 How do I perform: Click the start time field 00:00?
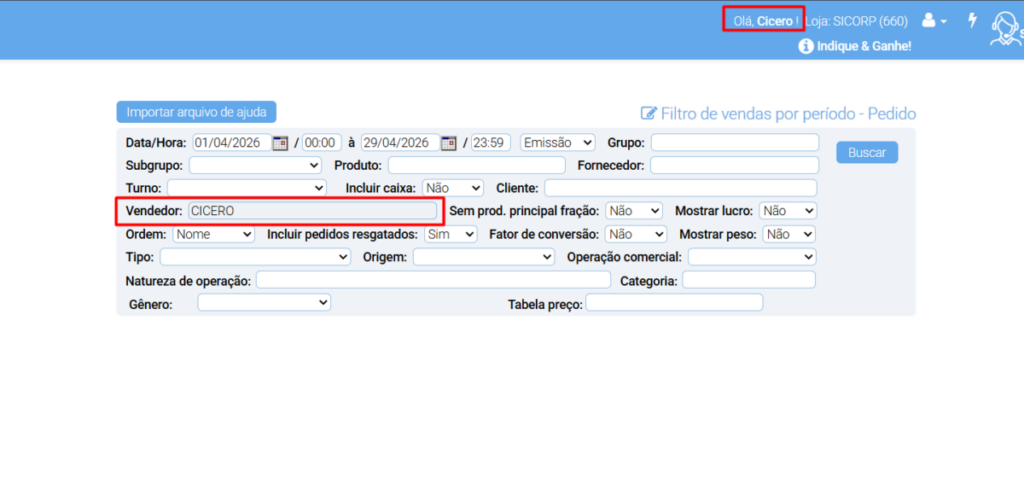(322, 142)
